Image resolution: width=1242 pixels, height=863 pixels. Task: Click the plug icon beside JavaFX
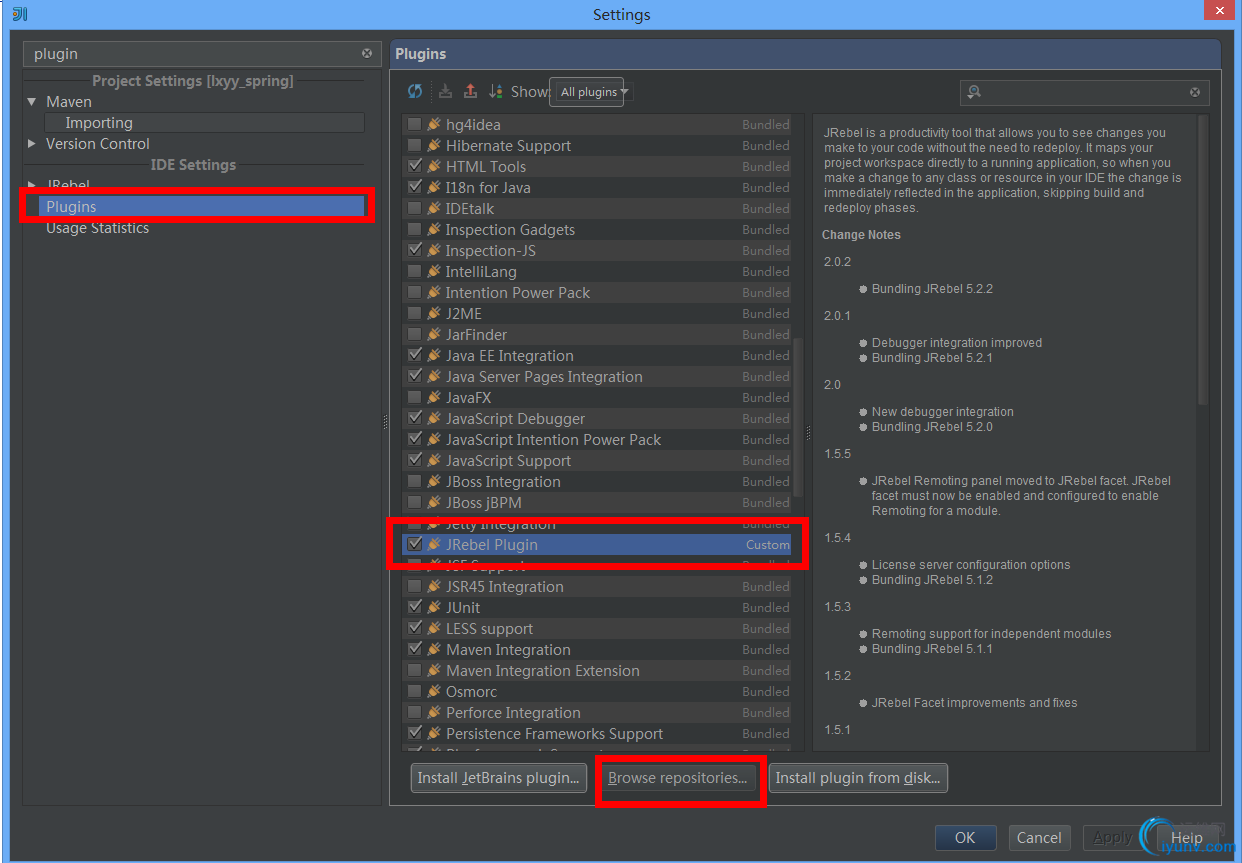click(434, 397)
